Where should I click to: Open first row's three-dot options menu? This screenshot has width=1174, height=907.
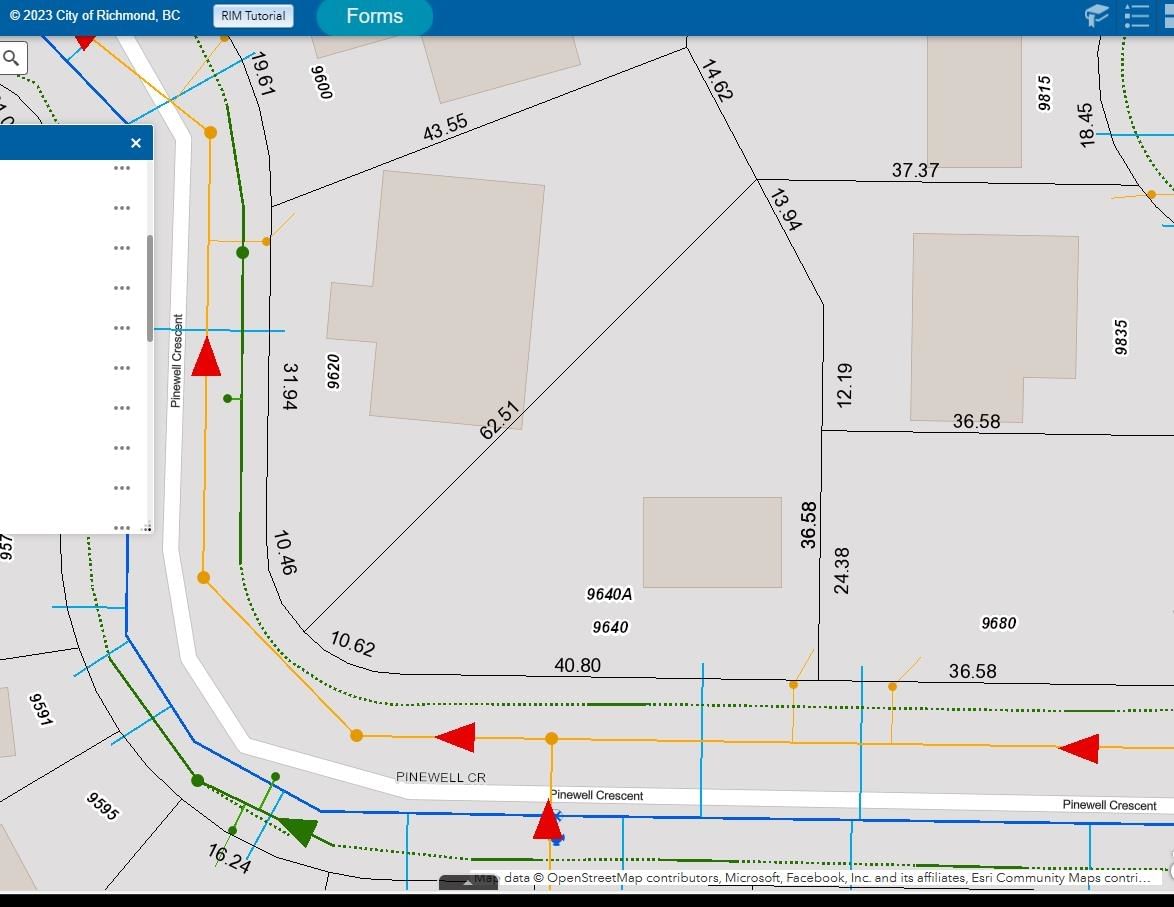122,168
